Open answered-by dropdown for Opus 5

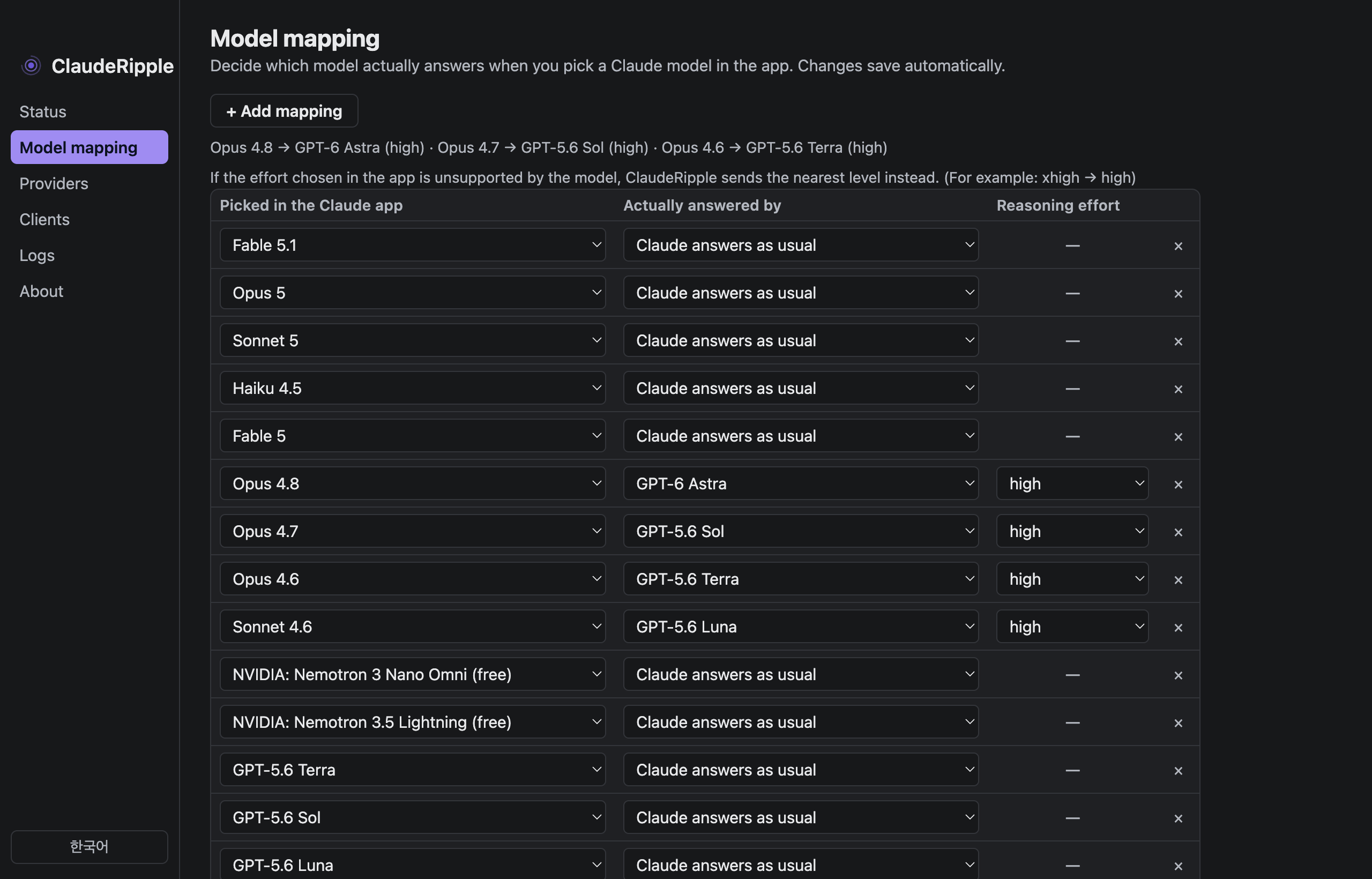pyautogui.click(x=801, y=293)
